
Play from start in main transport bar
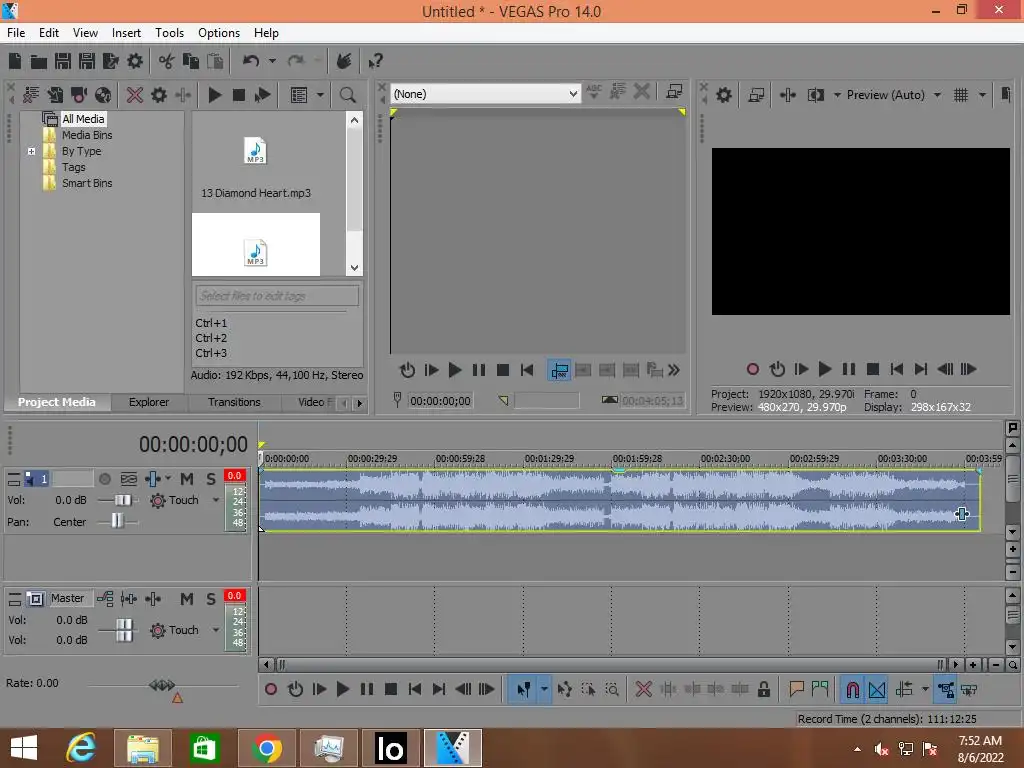click(319, 689)
